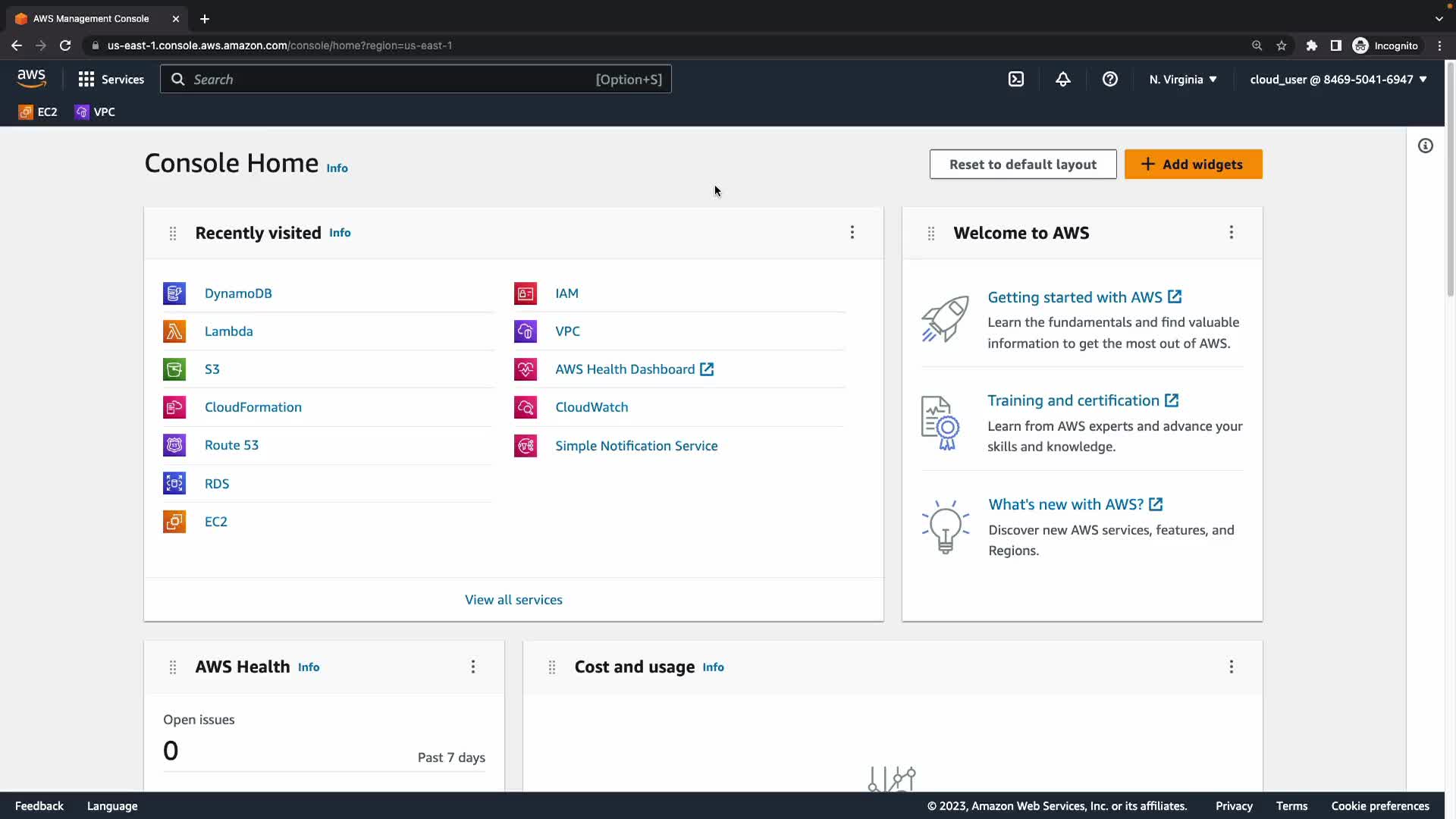The image size is (1456, 819).
Task: Follow the View all services link
Action: coord(513,600)
